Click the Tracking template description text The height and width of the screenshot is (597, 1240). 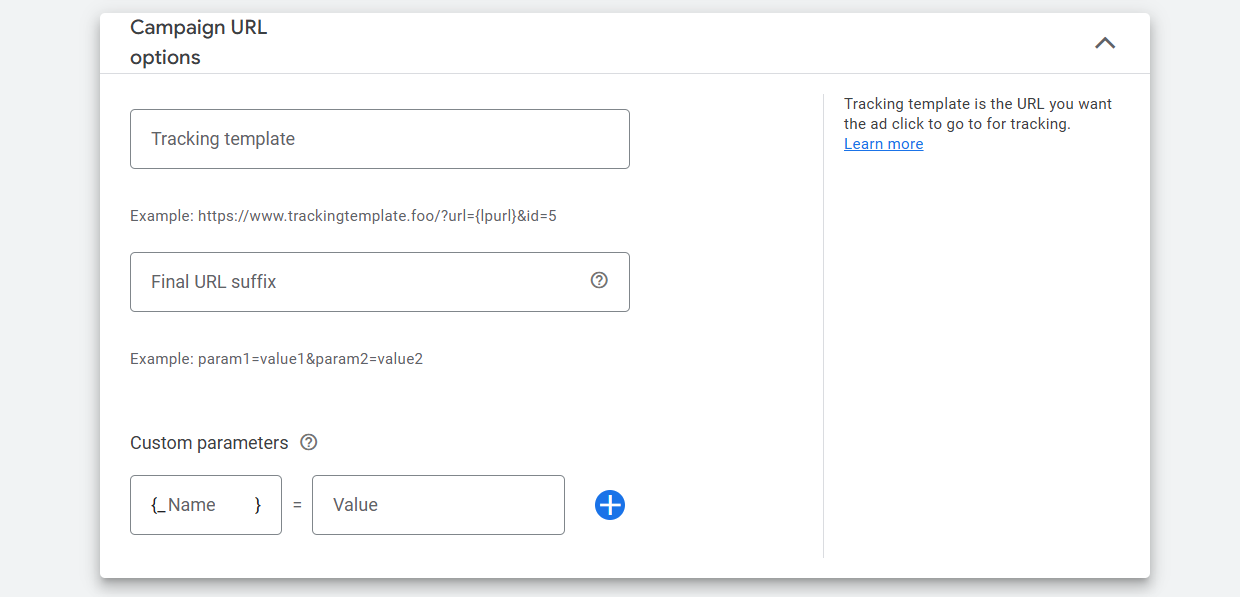coord(977,114)
